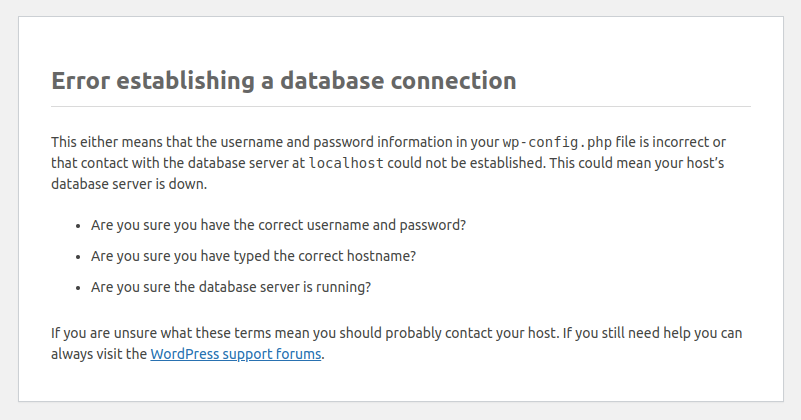Click the bullet dot before the hostname question
801x420 pixels.
(77, 256)
